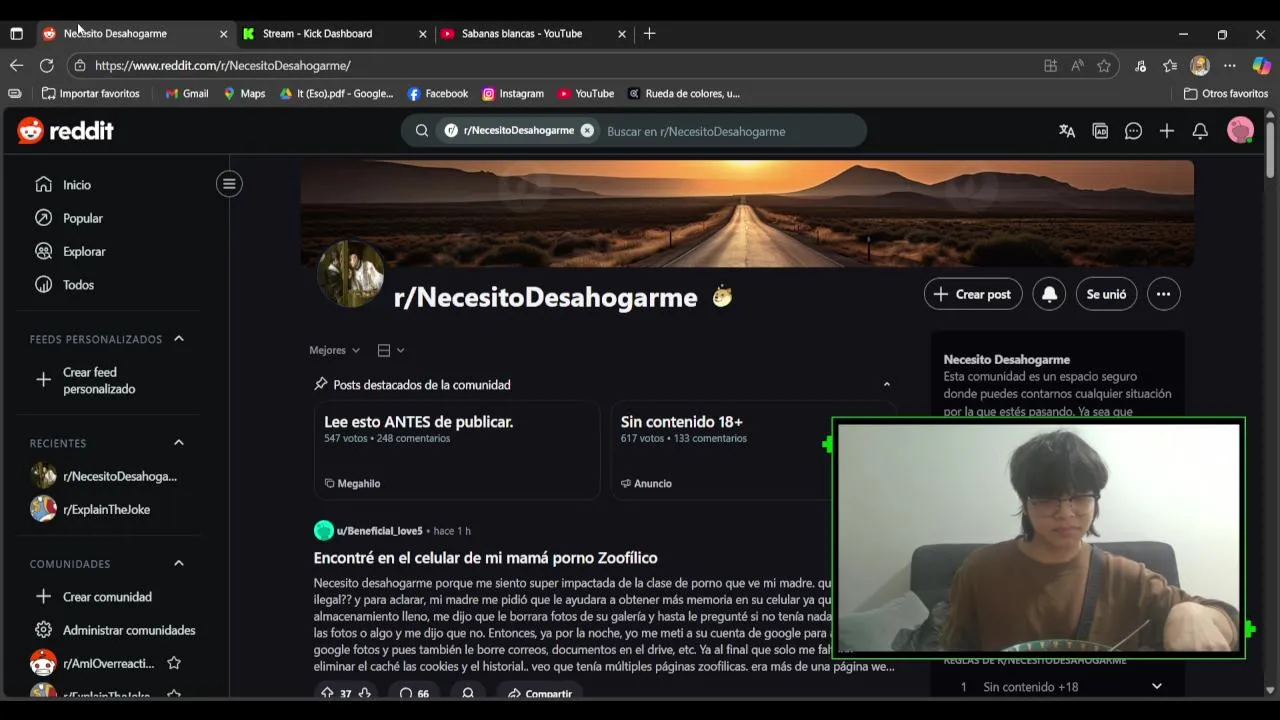Open Administrar comunidades
Image resolution: width=1280 pixels, height=720 pixels.
point(115,630)
